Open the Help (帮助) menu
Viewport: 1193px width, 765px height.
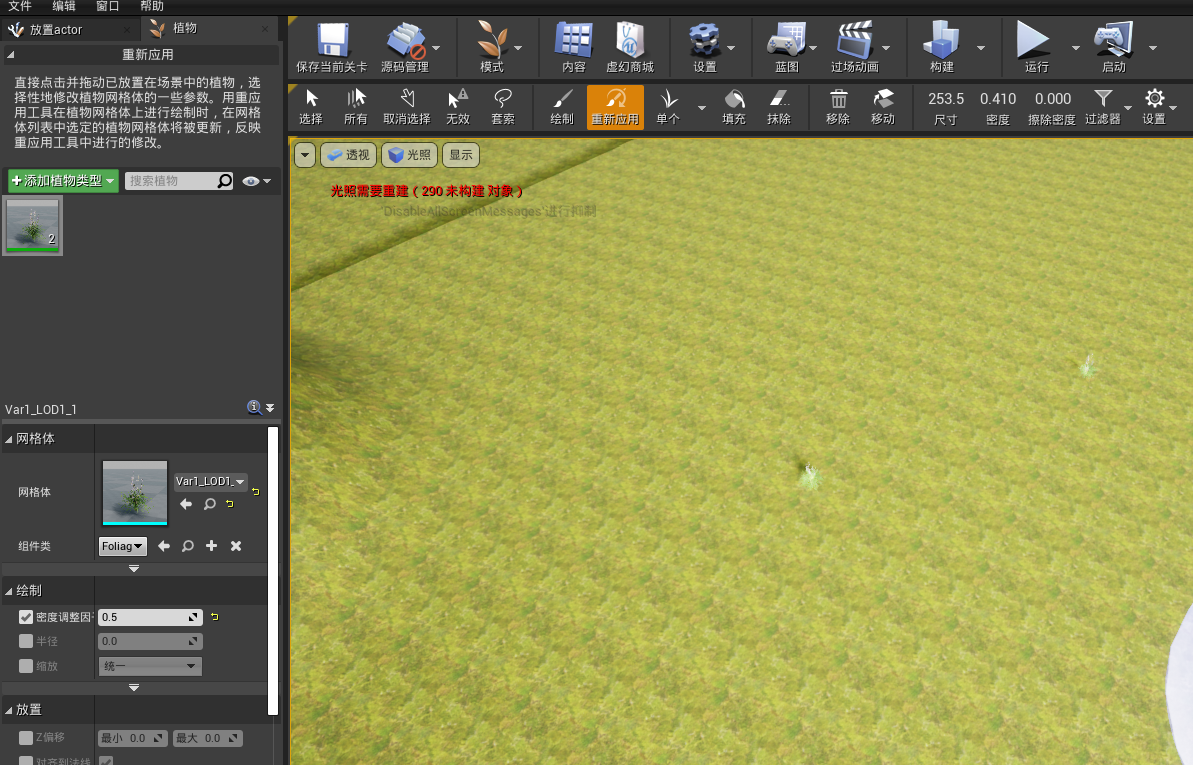pos(152,6)
